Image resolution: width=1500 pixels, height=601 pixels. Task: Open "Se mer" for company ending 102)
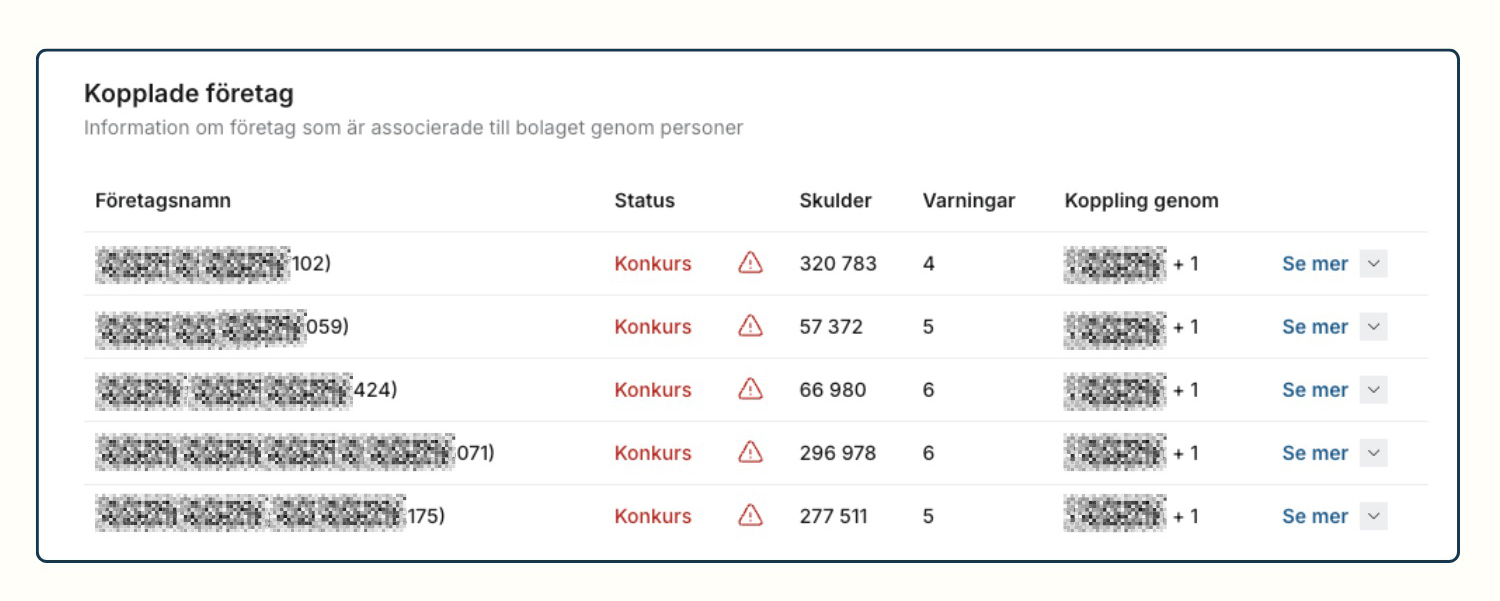pyautogui.click(x=1315, y=264)
